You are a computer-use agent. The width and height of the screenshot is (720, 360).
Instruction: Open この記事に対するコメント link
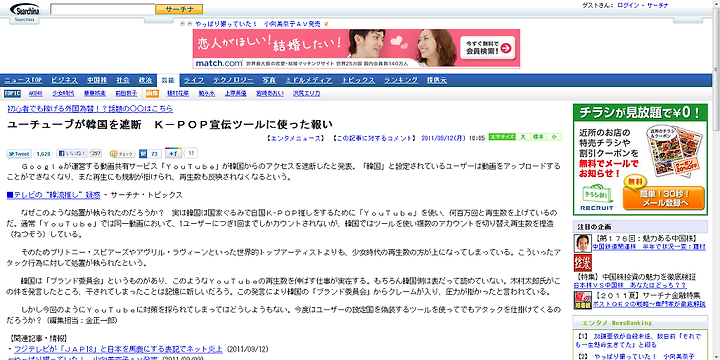pos(374,137)
